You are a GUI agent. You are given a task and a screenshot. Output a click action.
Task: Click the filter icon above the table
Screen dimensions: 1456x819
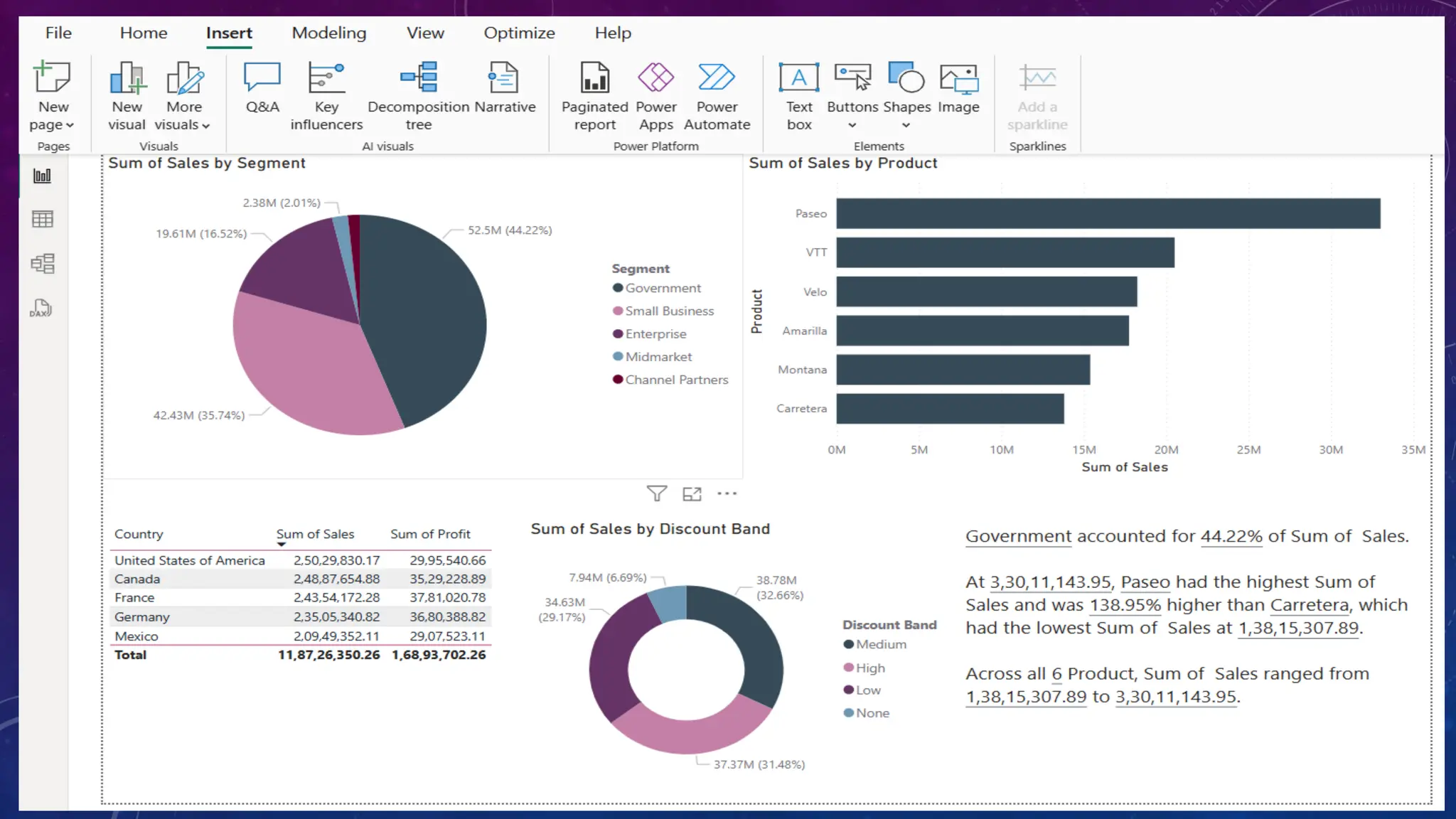pos(657,493)
